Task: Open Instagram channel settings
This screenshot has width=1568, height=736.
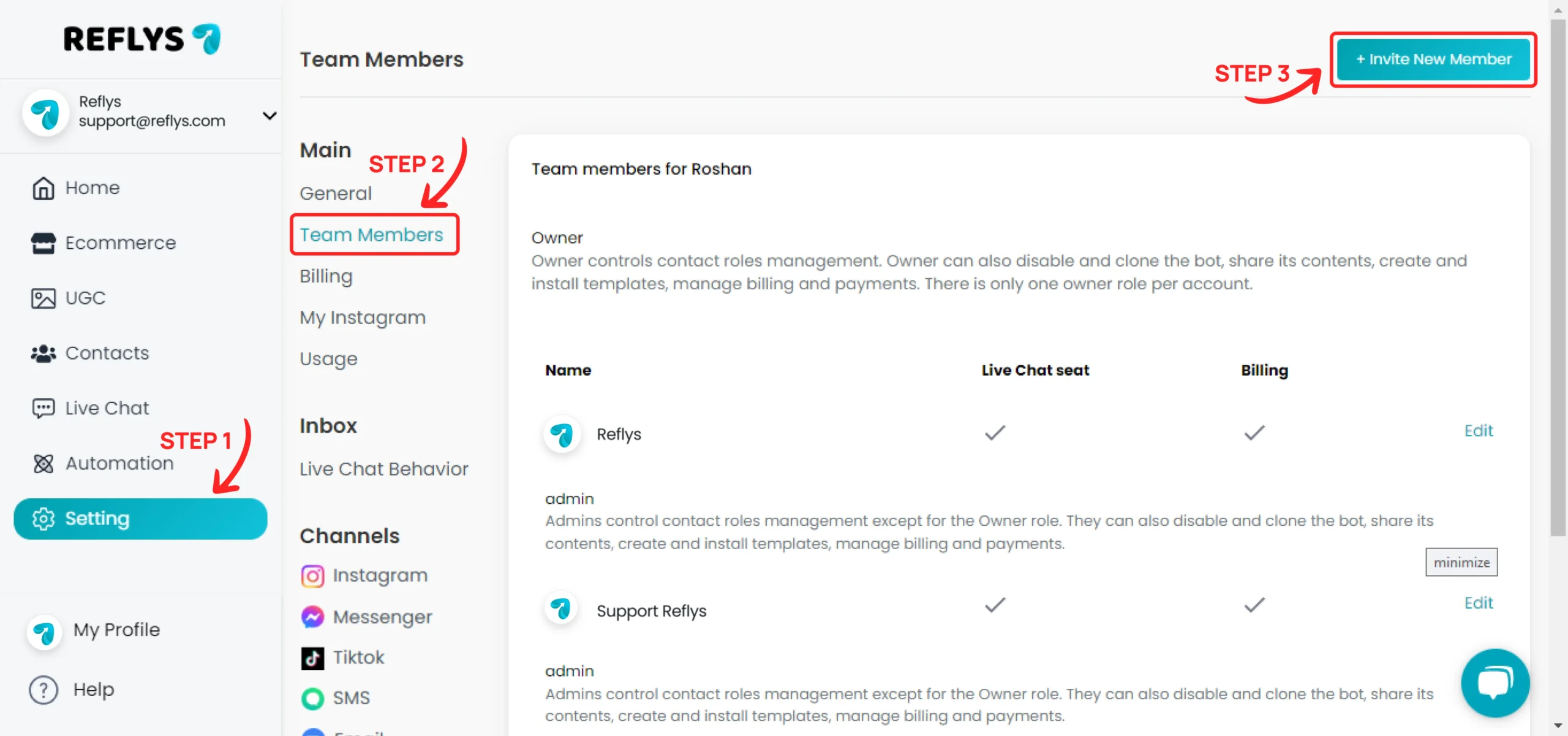Action: coord(380,575)
